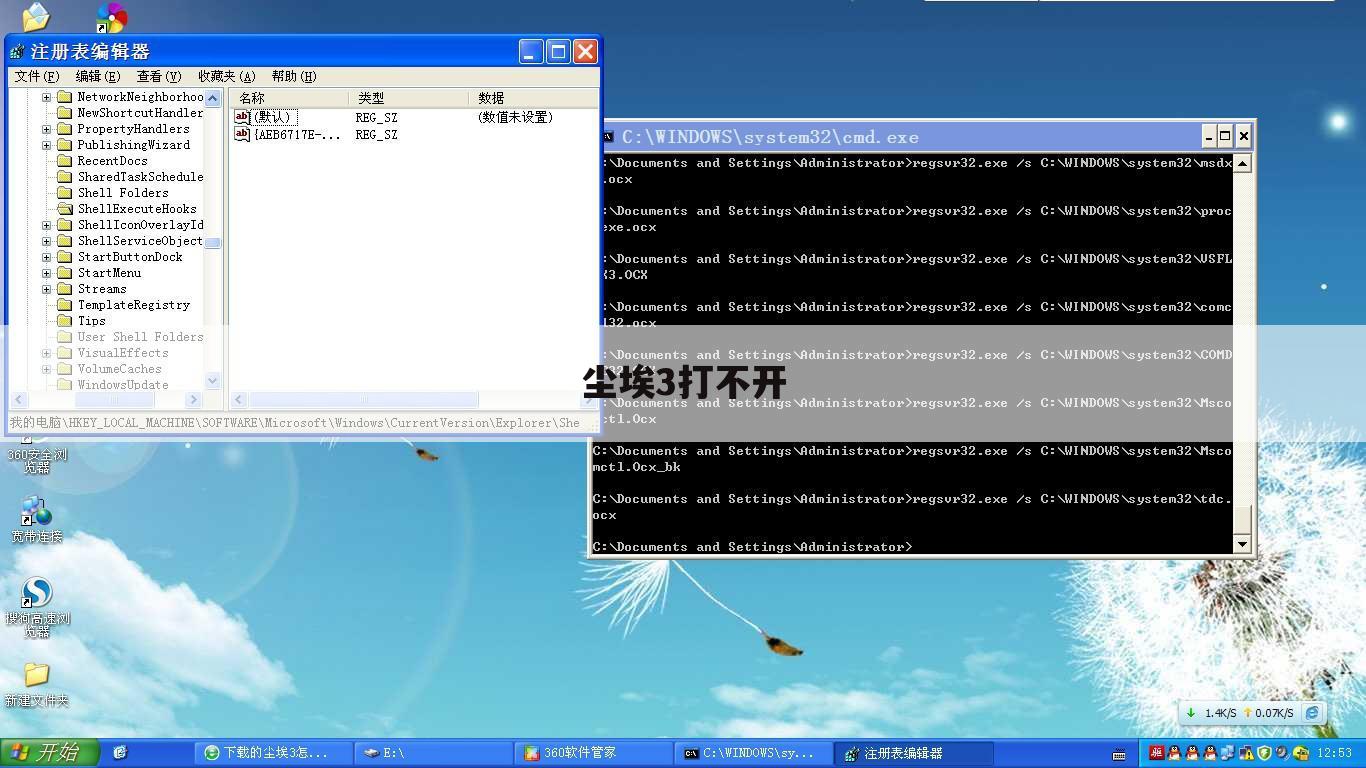
Task: Sort values by the 名称 column header
Action: point(289,98)
